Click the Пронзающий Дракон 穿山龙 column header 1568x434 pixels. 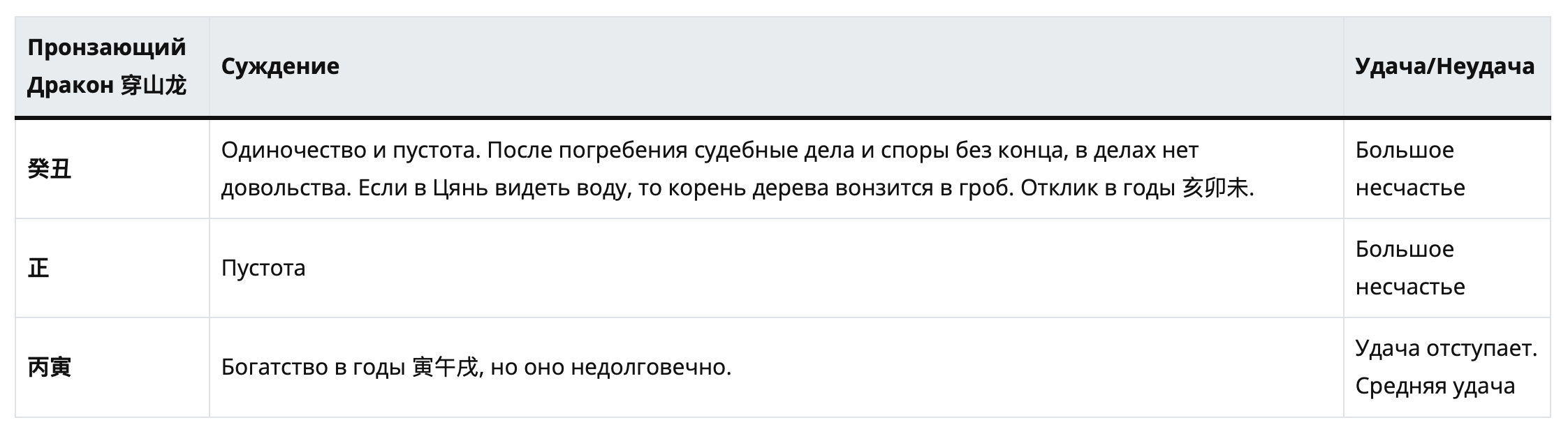[x=112, y=66]
